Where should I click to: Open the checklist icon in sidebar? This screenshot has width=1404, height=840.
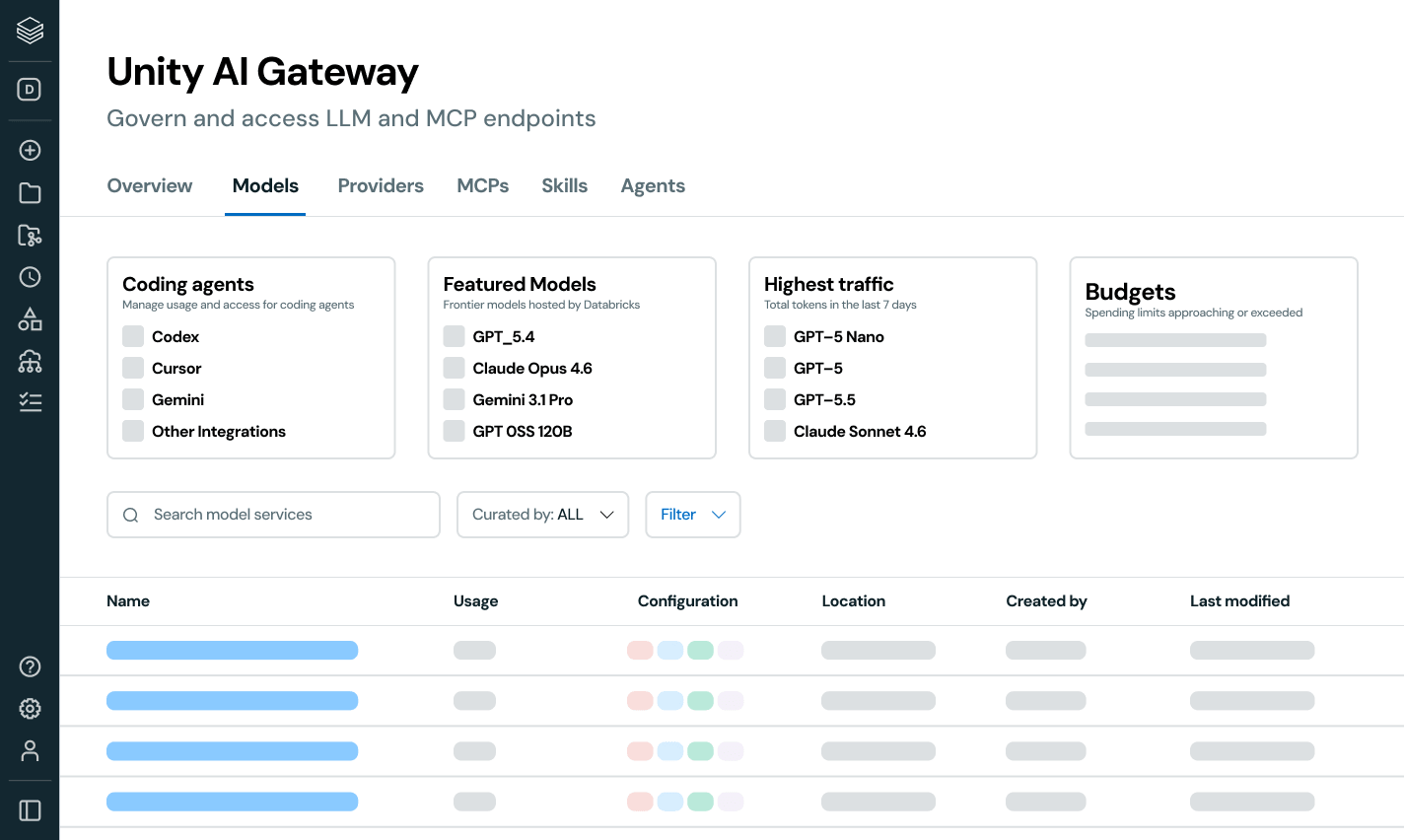(30, 402)
